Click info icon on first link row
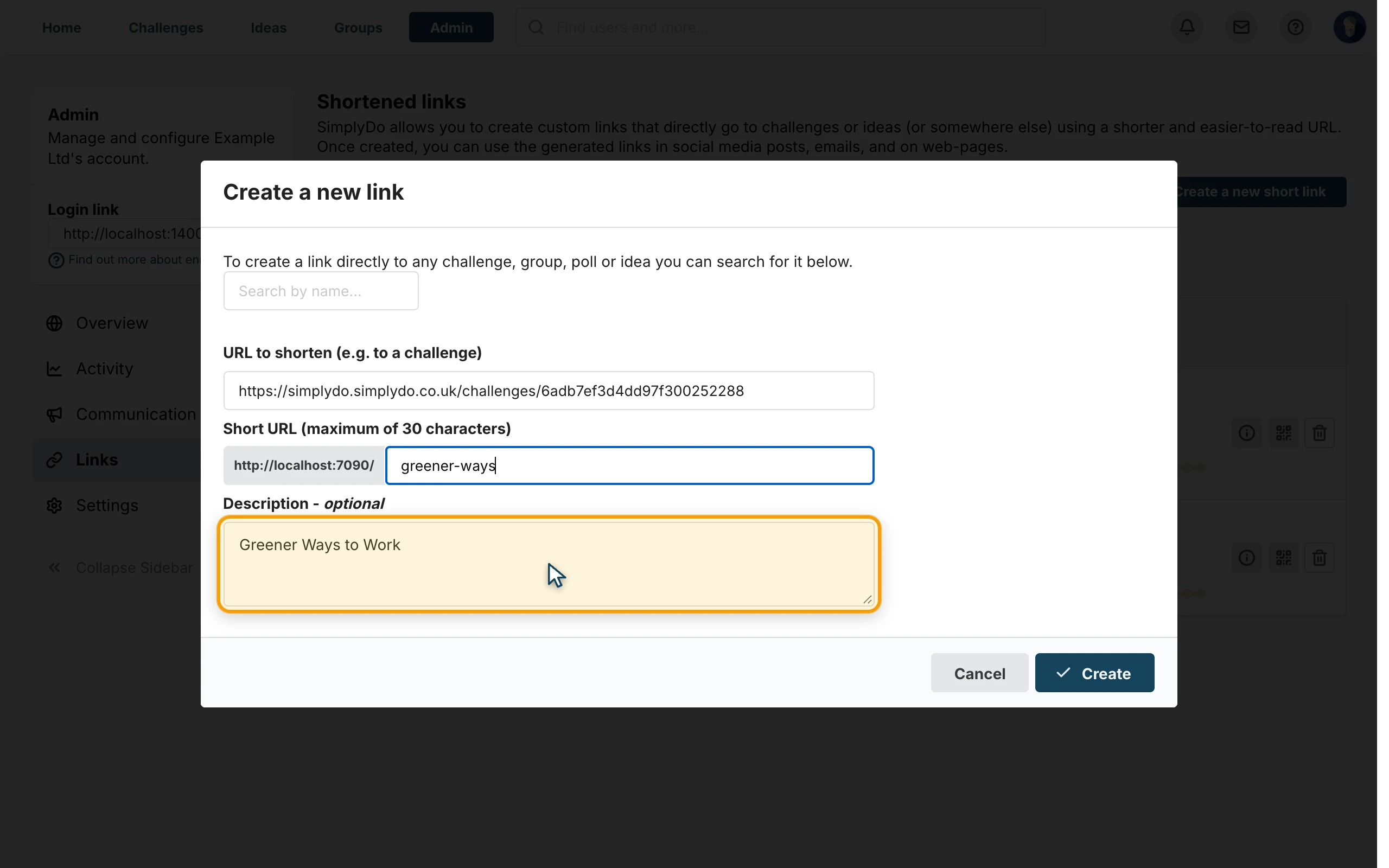Screen dimensions: 1389x868 click(x=1246, y=433)
